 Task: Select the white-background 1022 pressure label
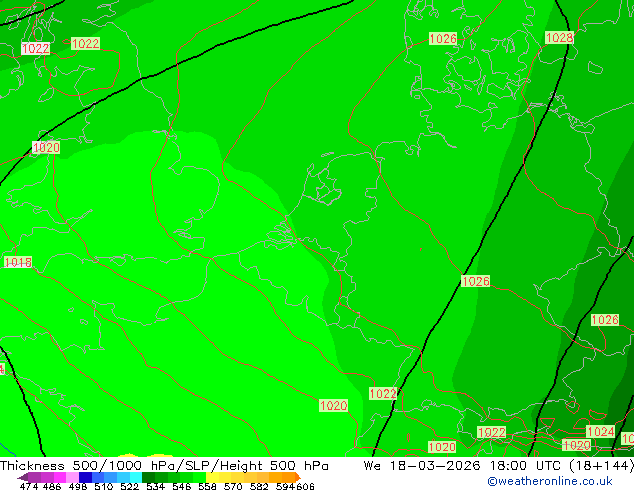[x=36, y=49]
